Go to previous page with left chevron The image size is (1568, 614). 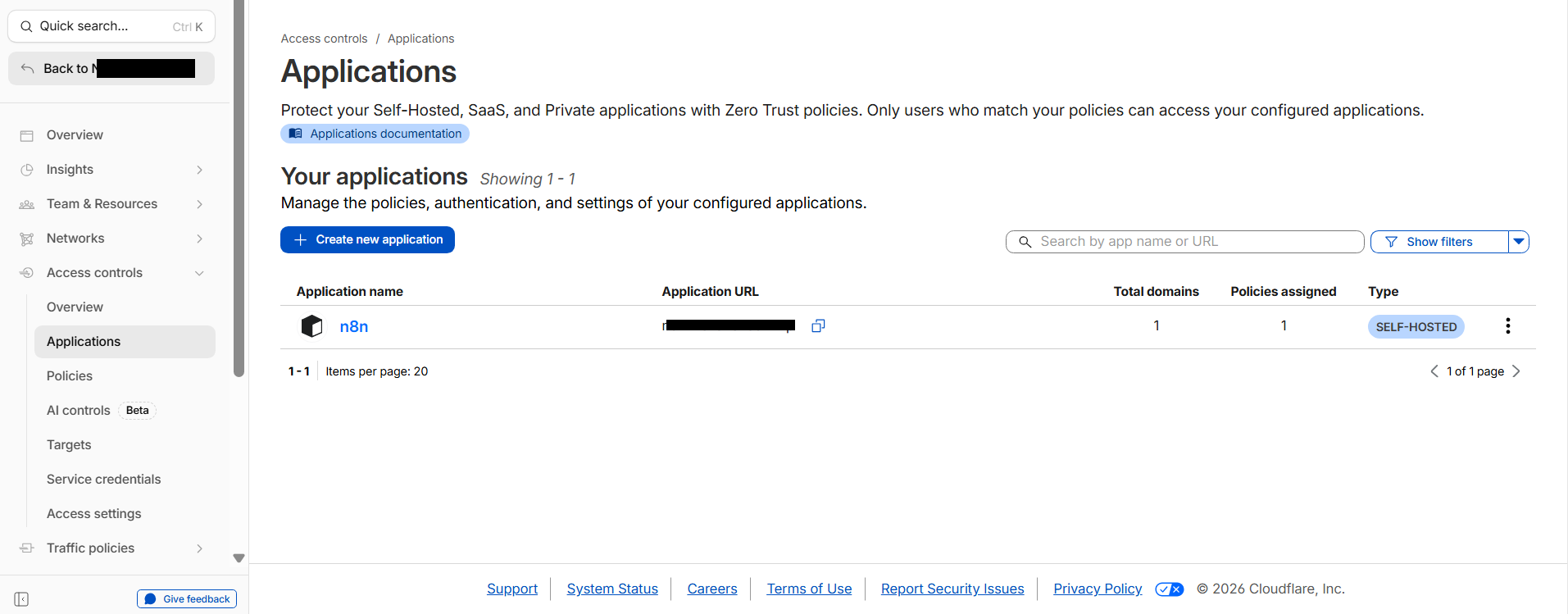1434,371
